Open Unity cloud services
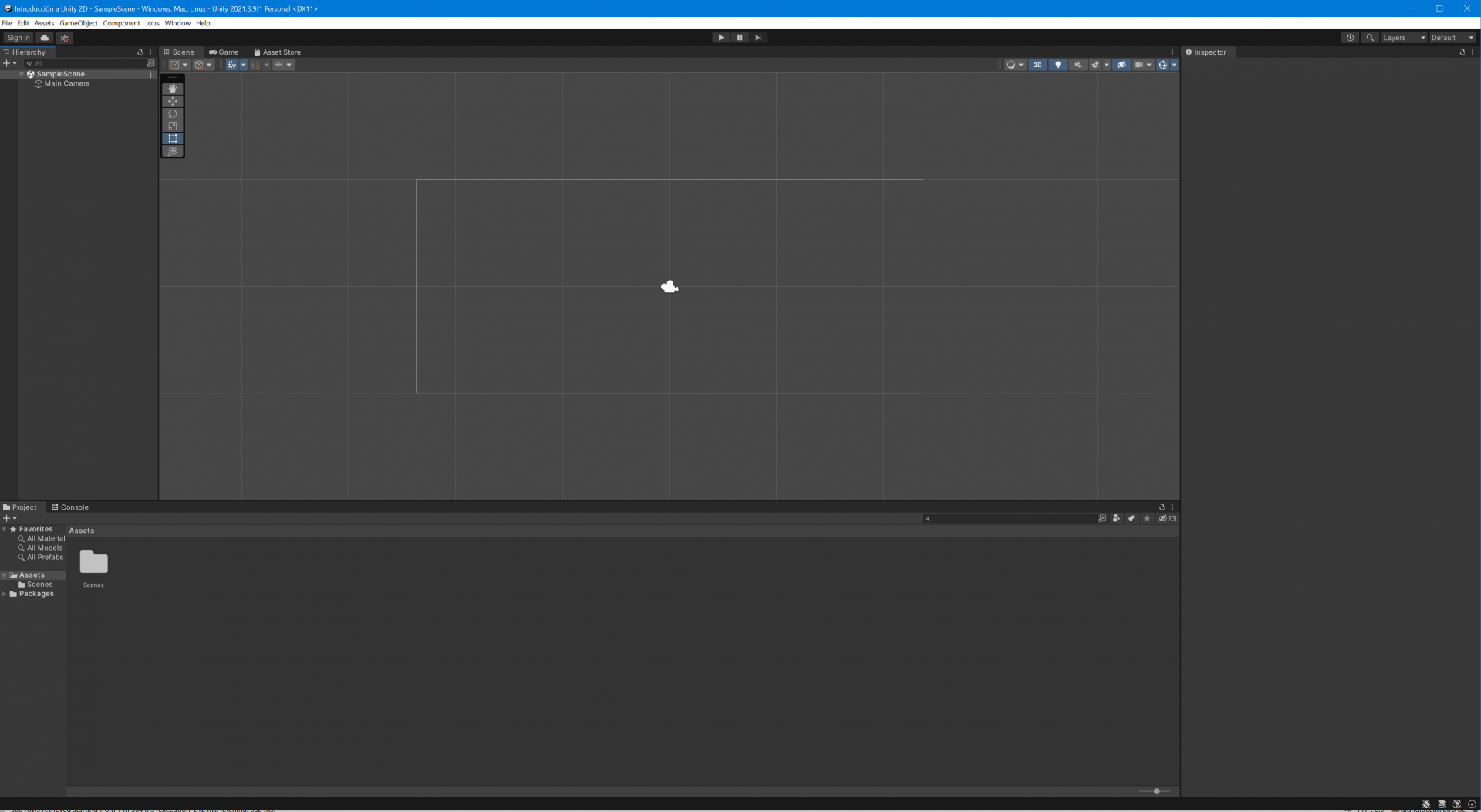 [45, 38]
